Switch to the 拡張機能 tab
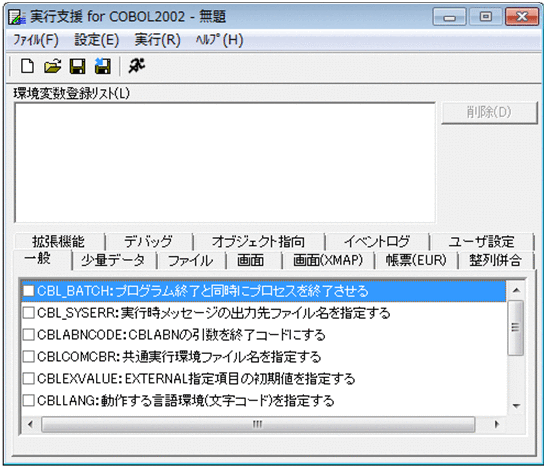 (59, 241)
